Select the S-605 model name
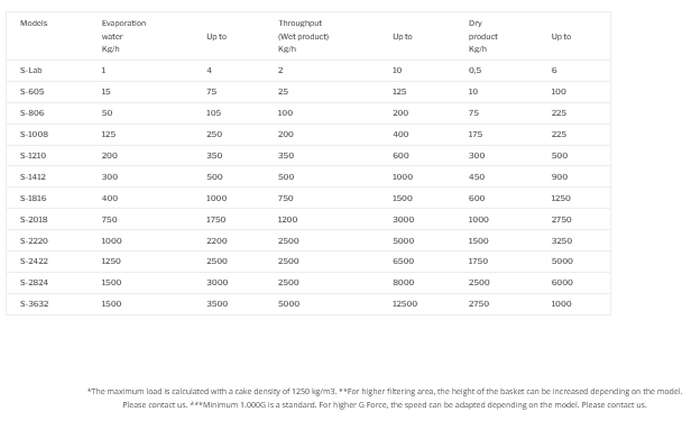 (x=31, y=92)
